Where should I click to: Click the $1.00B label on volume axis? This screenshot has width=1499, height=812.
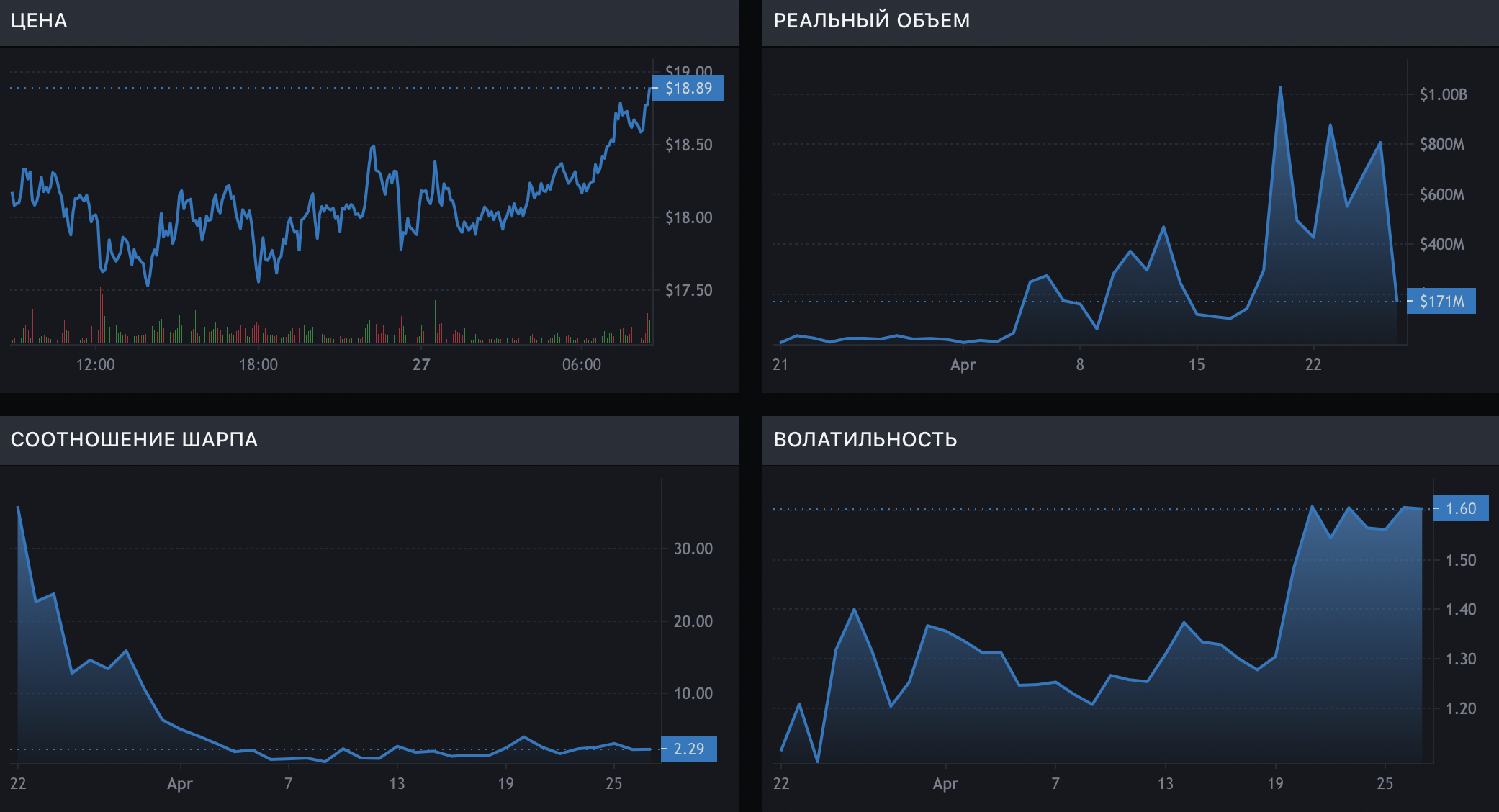[1443, 95]
